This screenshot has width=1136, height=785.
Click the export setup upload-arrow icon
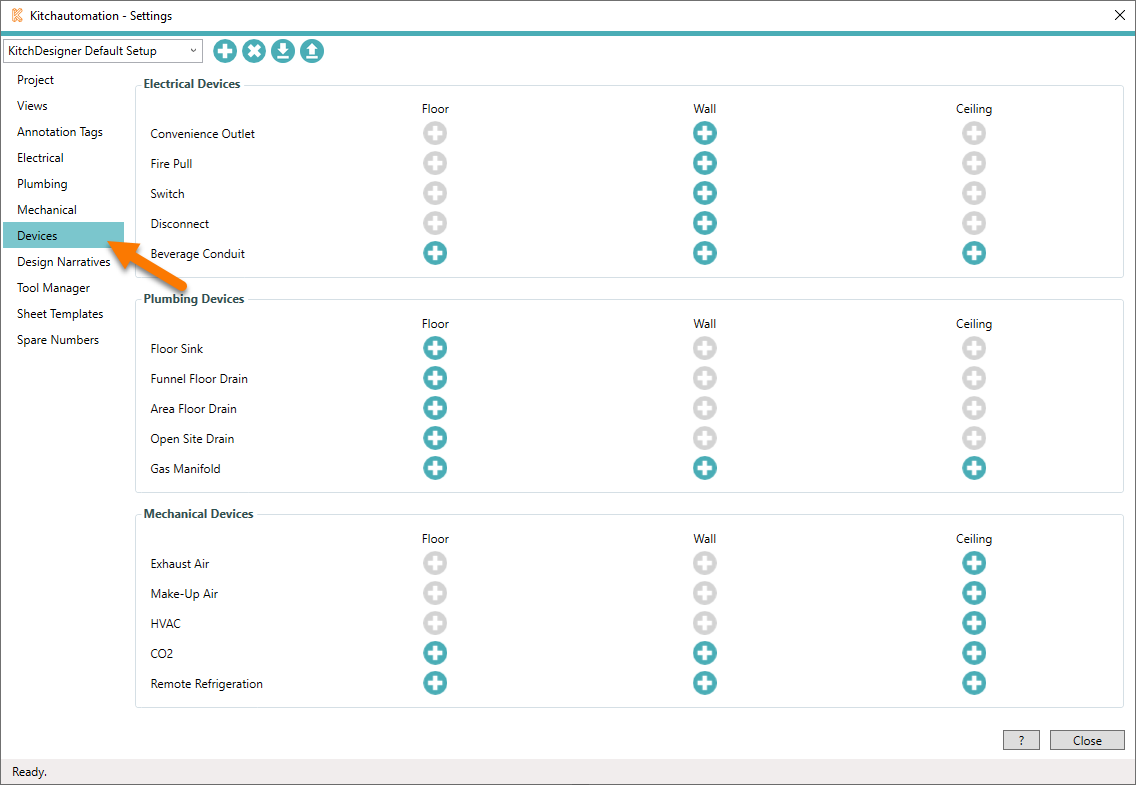(x=312, y=51)
